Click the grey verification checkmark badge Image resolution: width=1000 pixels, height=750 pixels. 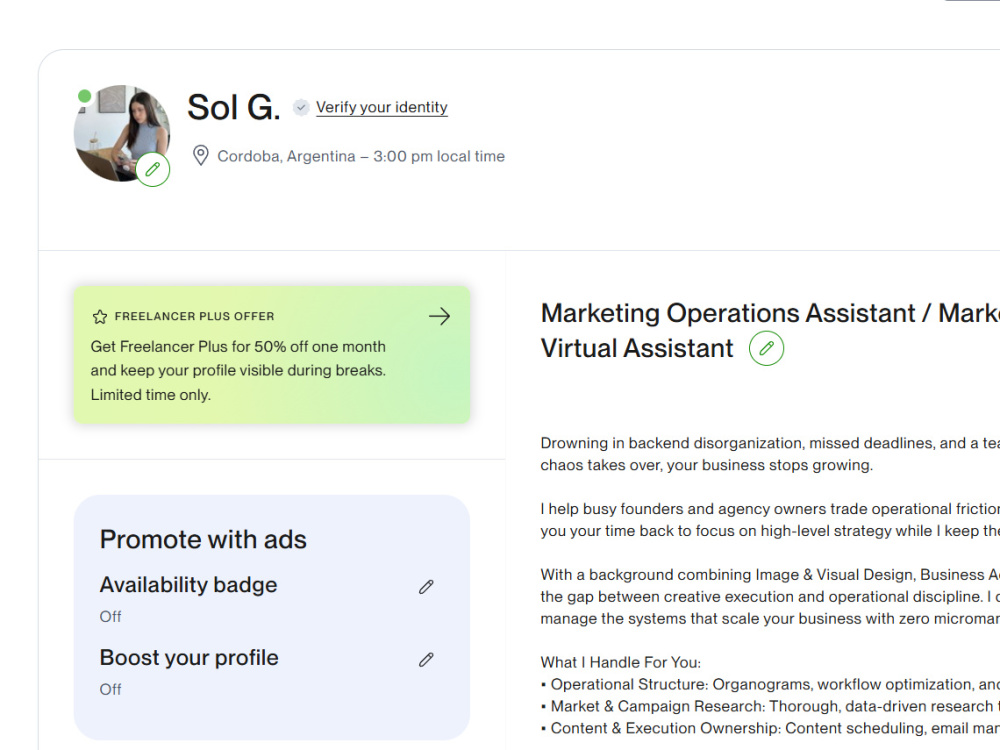301,107
